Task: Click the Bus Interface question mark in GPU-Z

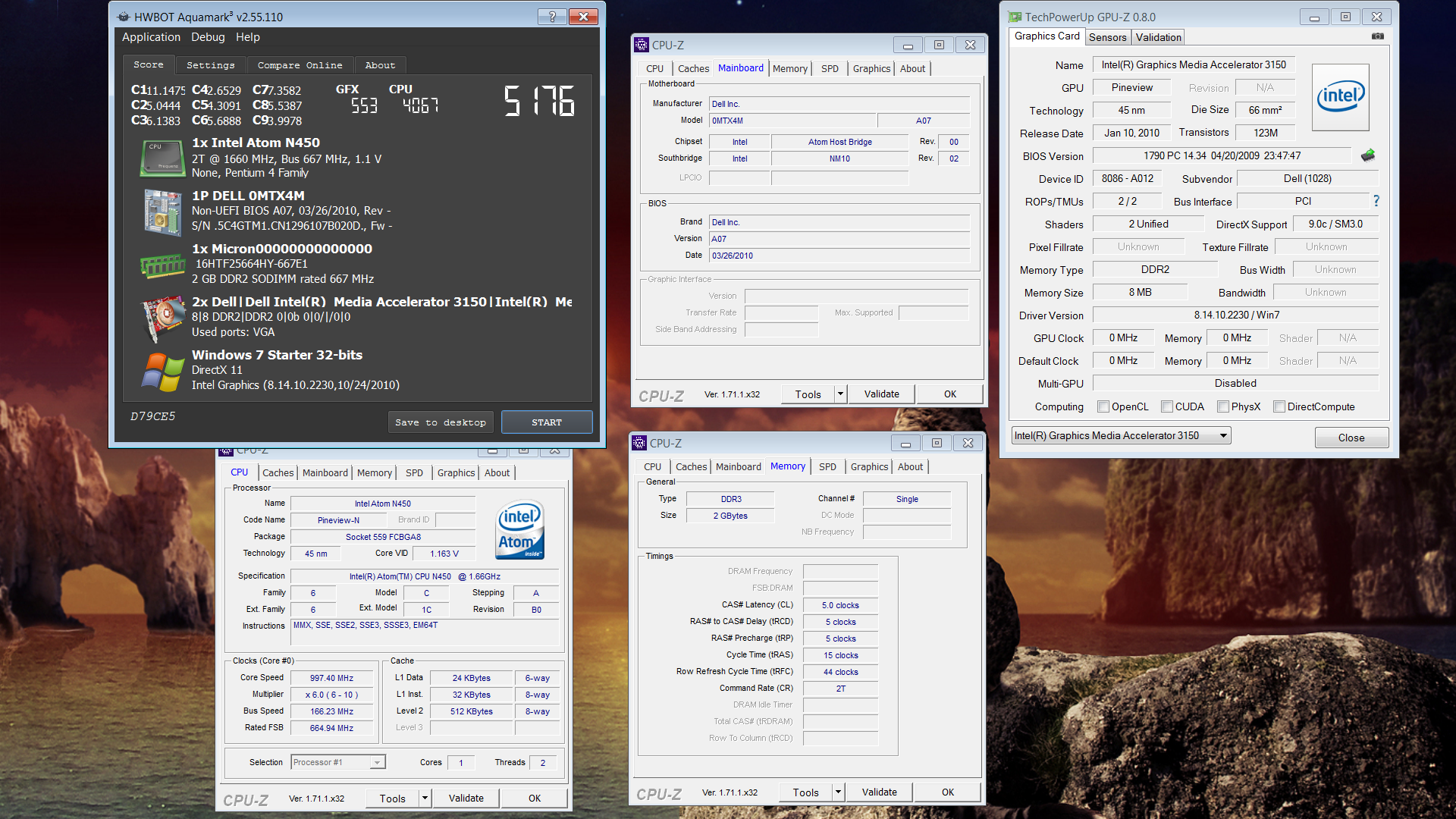Action: tap(1376, 201)
